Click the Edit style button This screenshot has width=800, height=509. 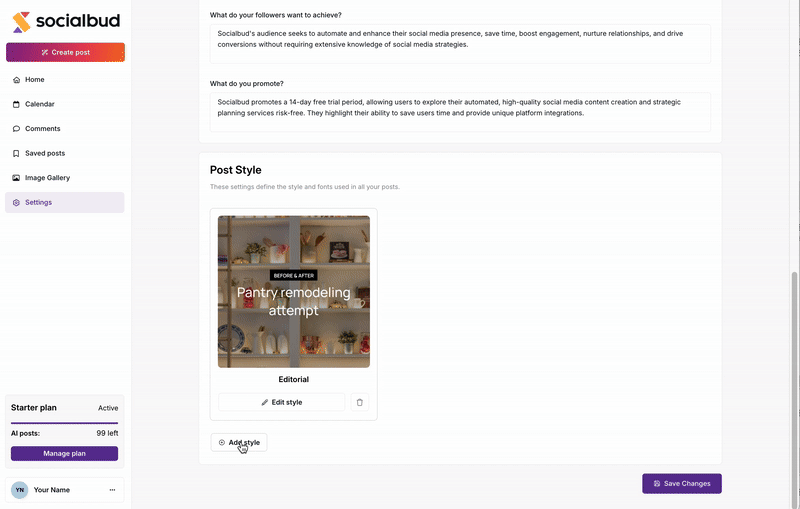[x=282, y=402]
